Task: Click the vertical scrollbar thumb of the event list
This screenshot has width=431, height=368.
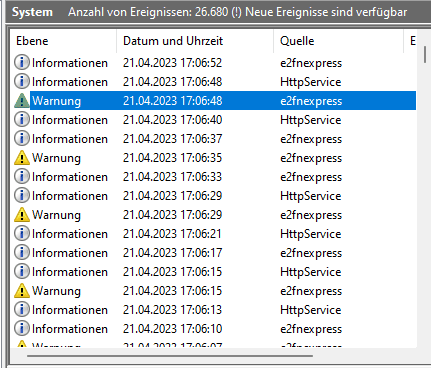Action: point(425,54)
